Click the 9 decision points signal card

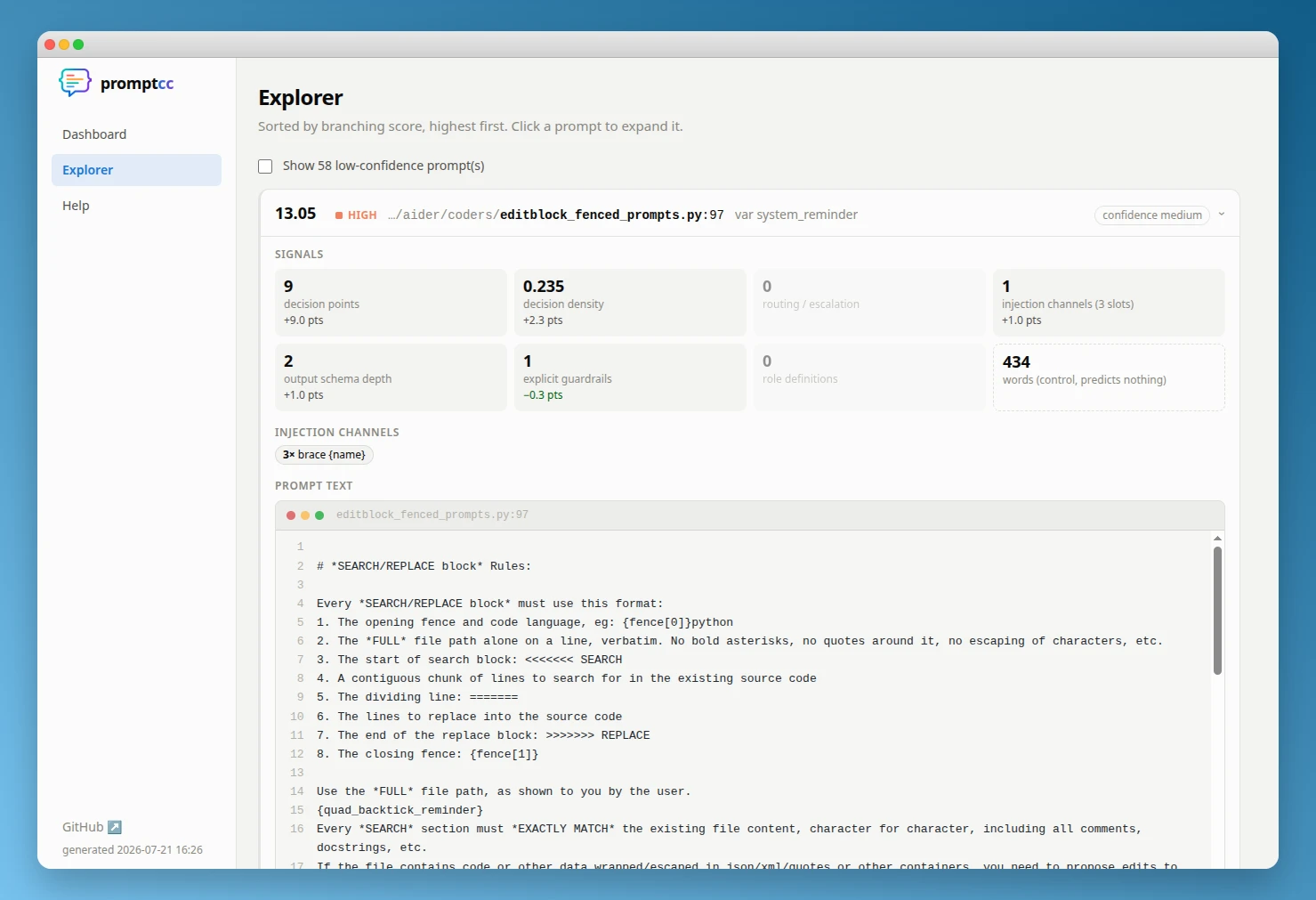pyautogui.click(x=391, y=303)
